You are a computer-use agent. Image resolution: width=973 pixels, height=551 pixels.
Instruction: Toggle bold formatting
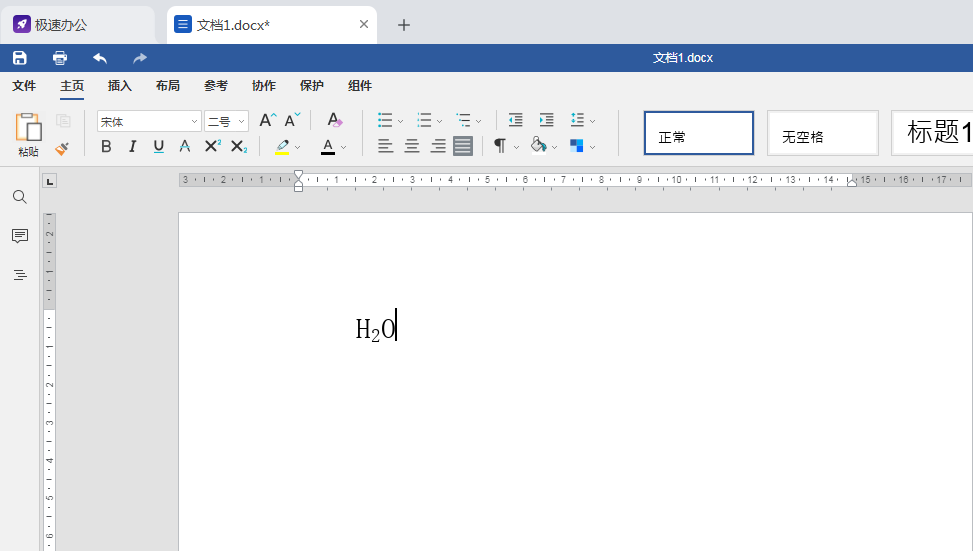tap(106, 147)
